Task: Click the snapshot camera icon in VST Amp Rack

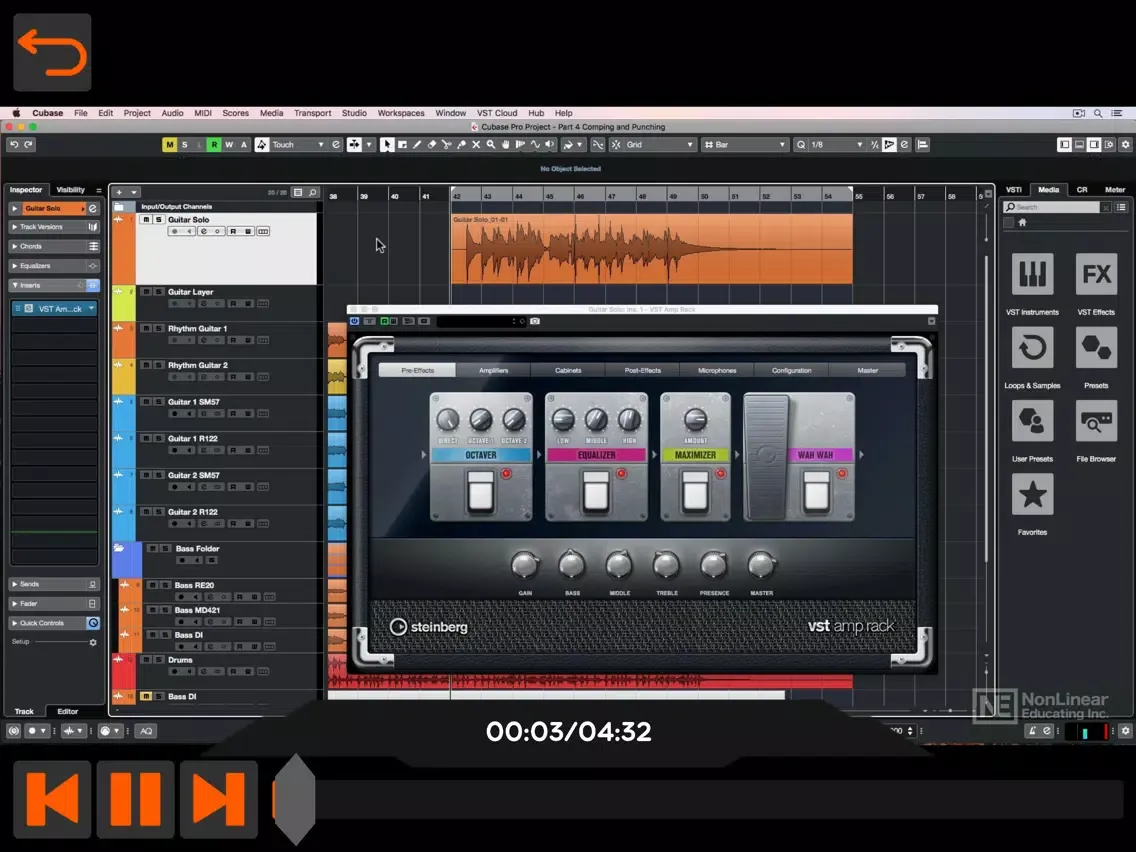Action: 535,321
